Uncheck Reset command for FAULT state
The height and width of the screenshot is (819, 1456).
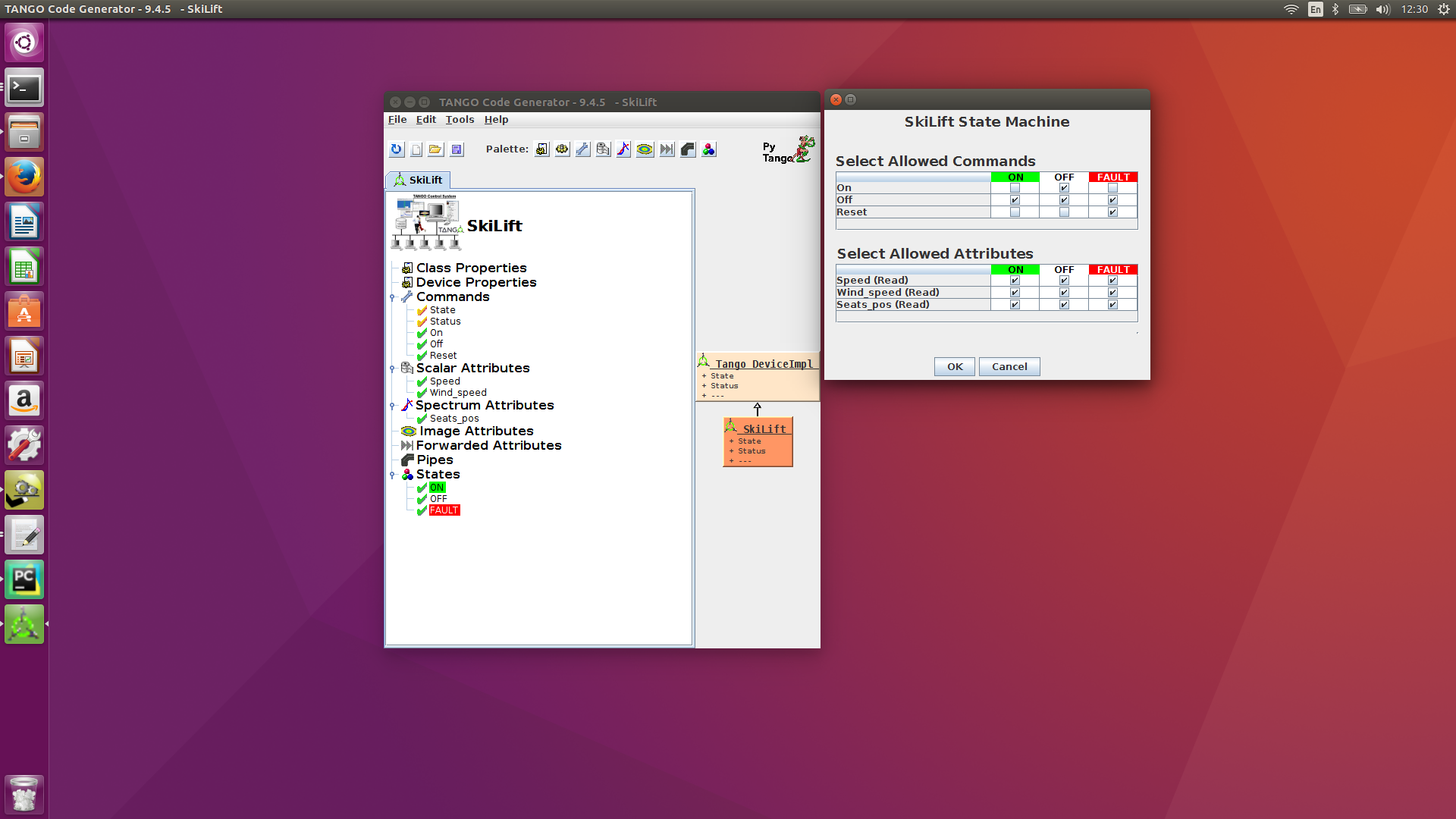pos(1112,212)
